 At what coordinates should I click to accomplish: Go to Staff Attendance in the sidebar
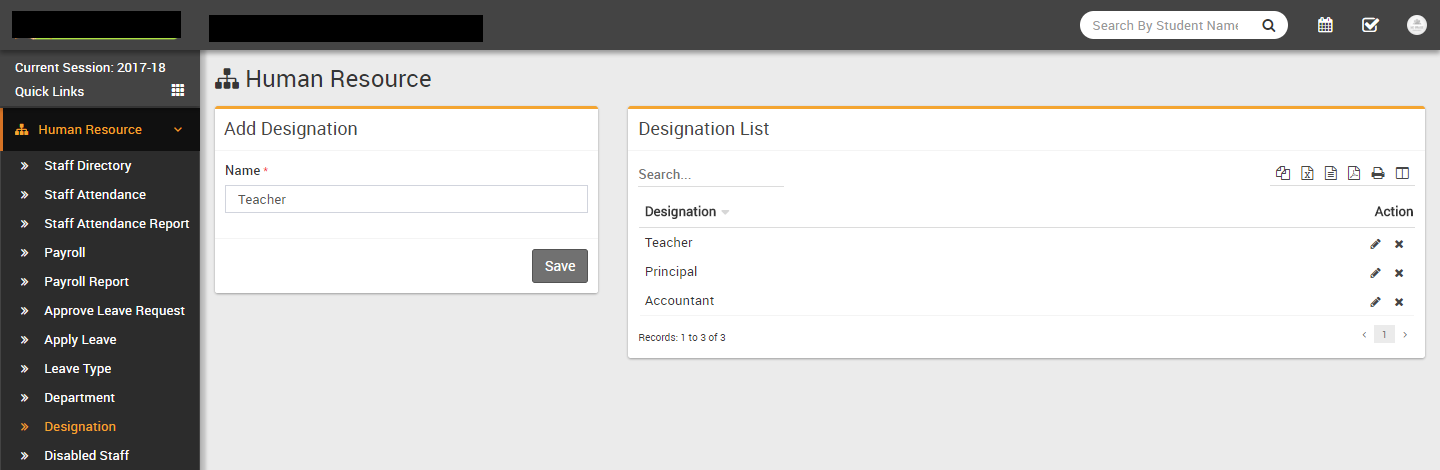(95, 195)
